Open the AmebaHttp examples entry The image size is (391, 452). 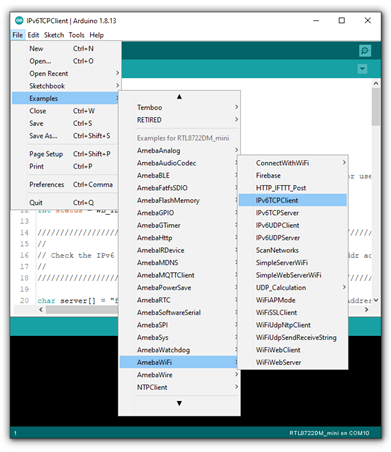(179, 238)
